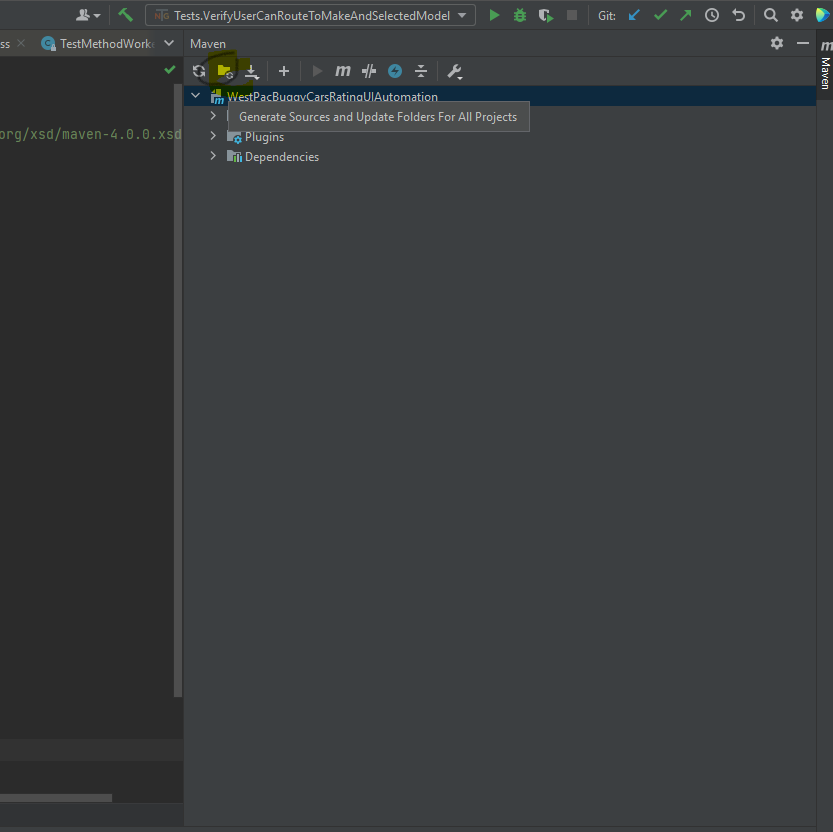833x832 pixels.
Task: Click the colorful plugin icon at toolbar end
Action: point(822,15)
